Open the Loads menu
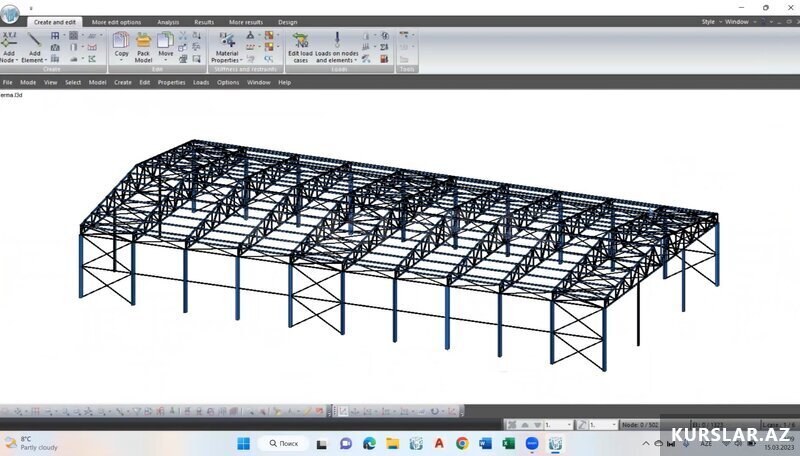The width and height of the screenshot is (800, 456). (201, 82)
